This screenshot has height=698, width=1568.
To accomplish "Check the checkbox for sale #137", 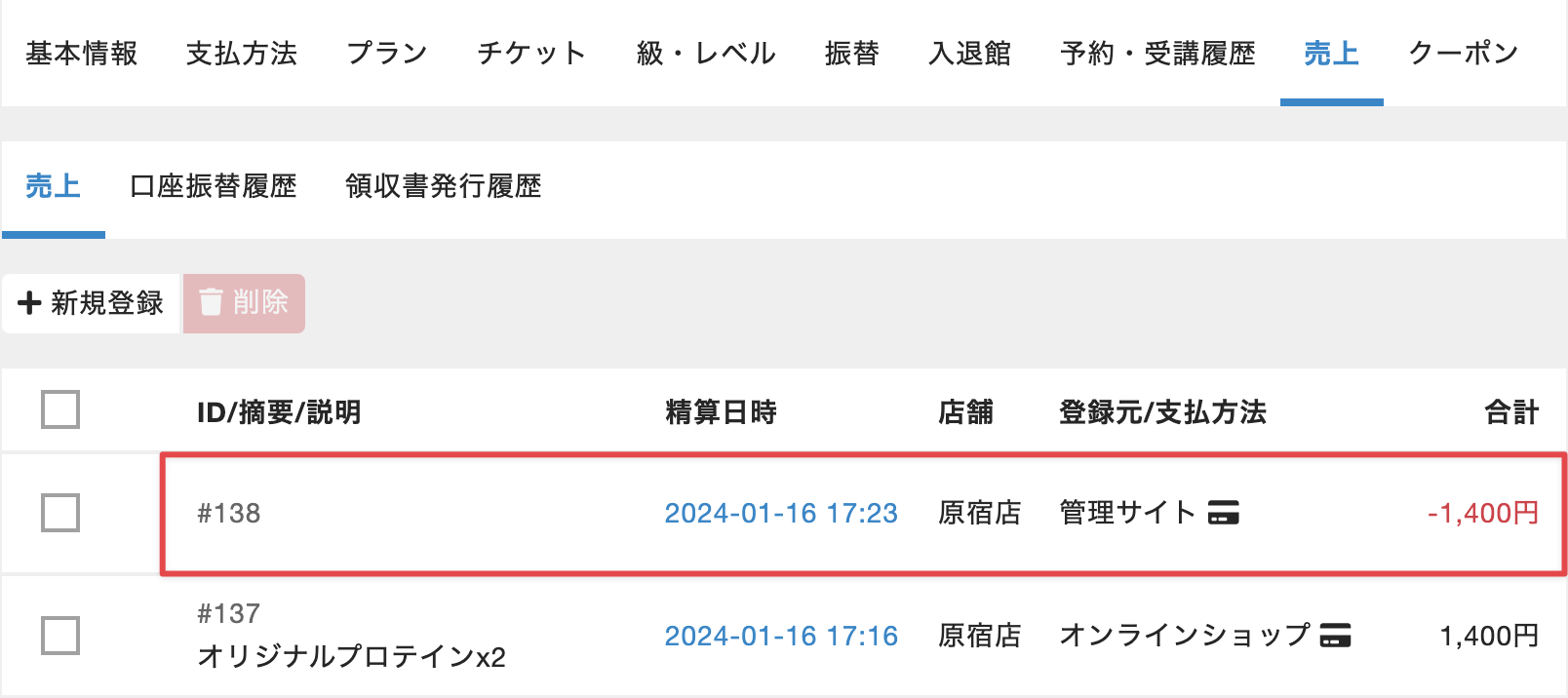I will pyautogui.click(x=60, y=636).
